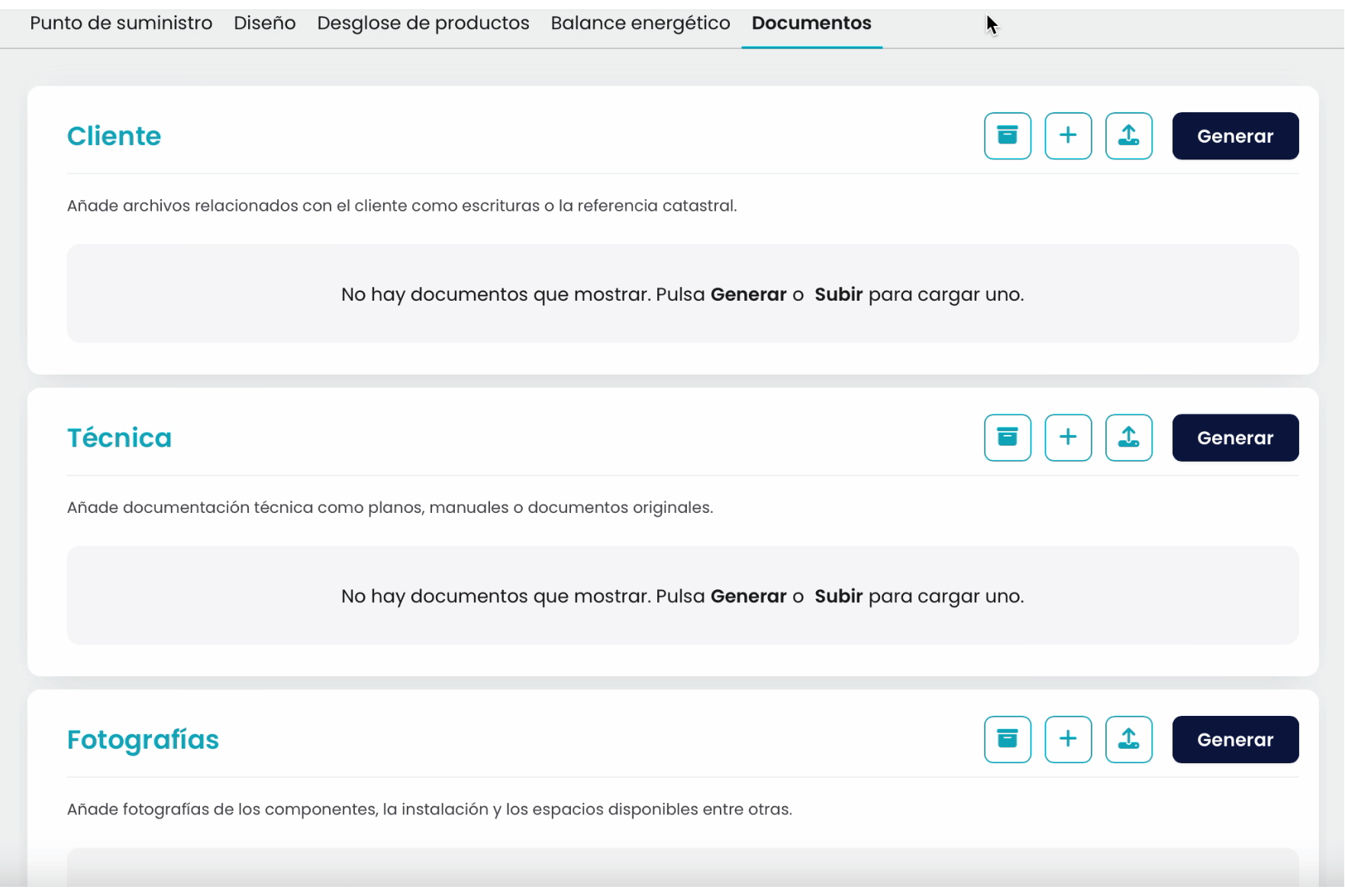Click the plus icon in Fotografías section

click(x=1068, y=740)
